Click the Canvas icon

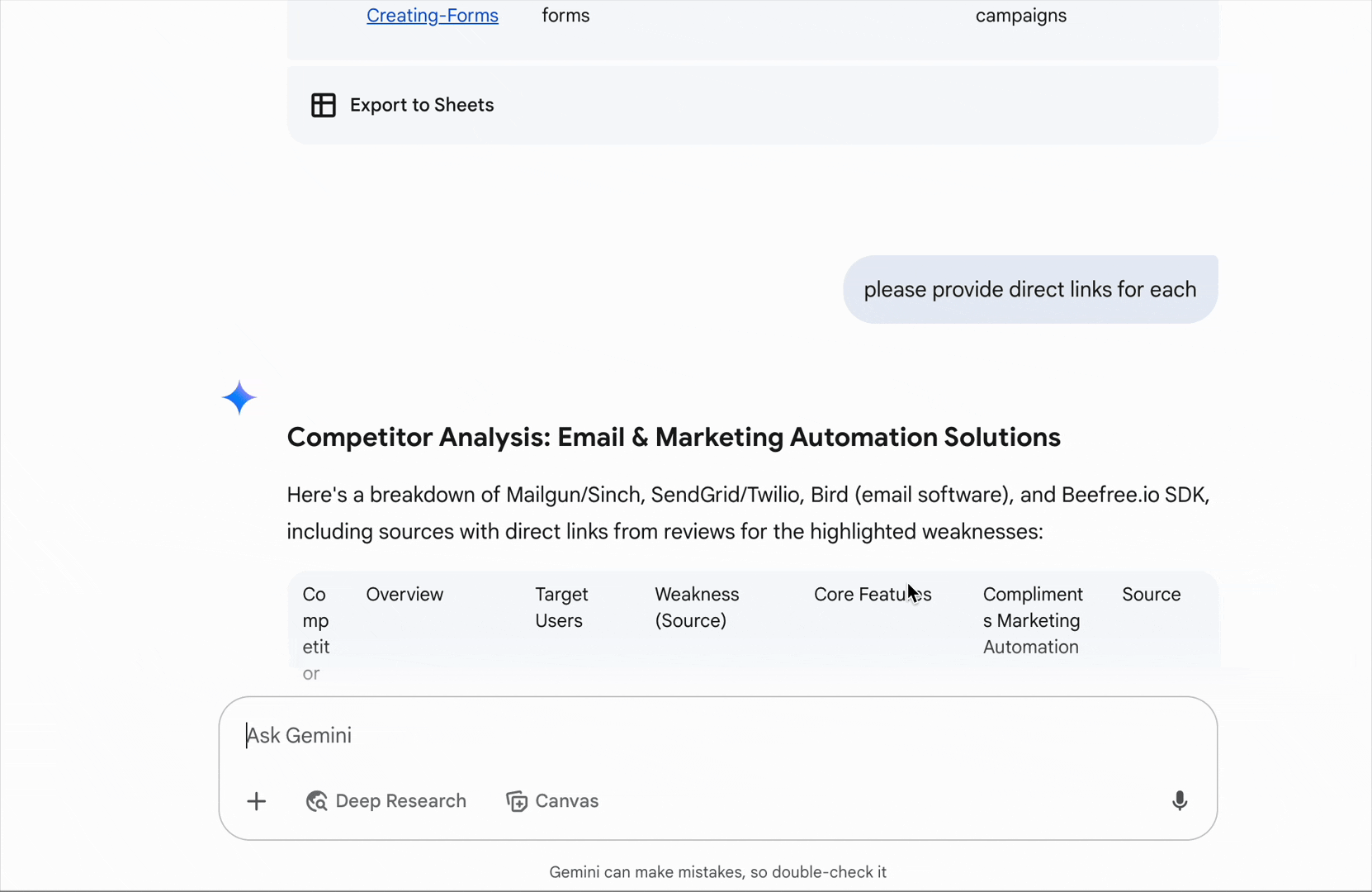pyautogui.click(x=517, y=801)
